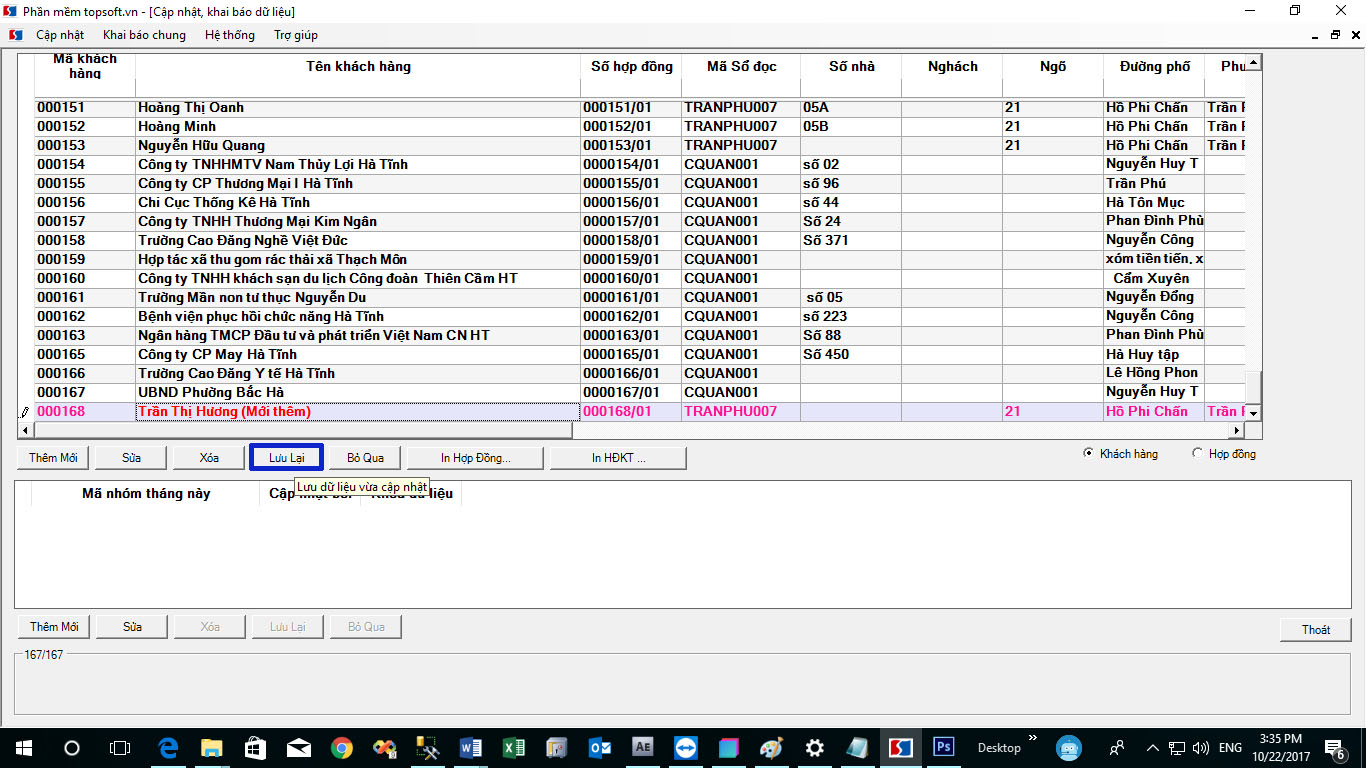Click the Đường phố column header
Image resolution: width=1366 pixels, height=768 pixels.
(1155, 67)
